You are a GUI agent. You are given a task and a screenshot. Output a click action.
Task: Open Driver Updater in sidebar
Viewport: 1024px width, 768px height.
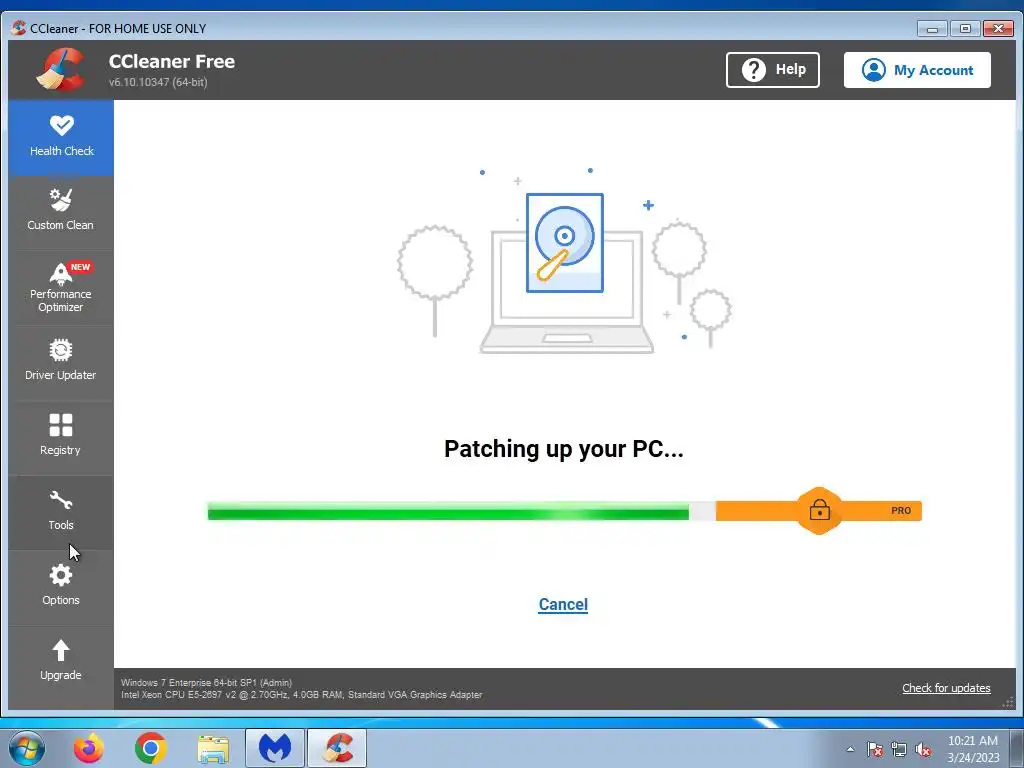point(61,361)
